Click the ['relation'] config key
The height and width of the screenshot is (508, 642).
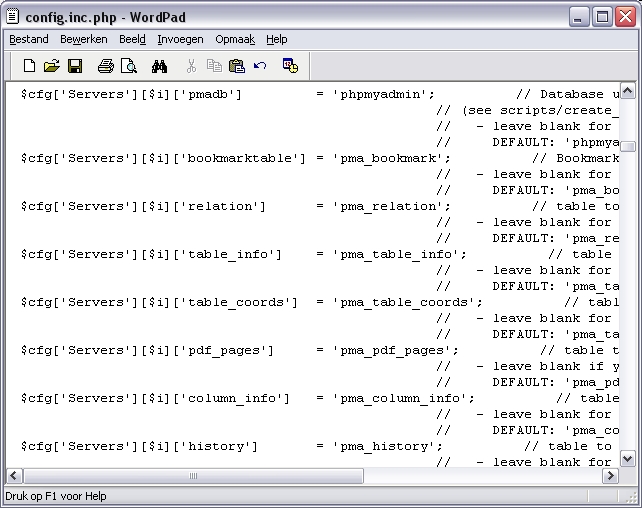219,206
